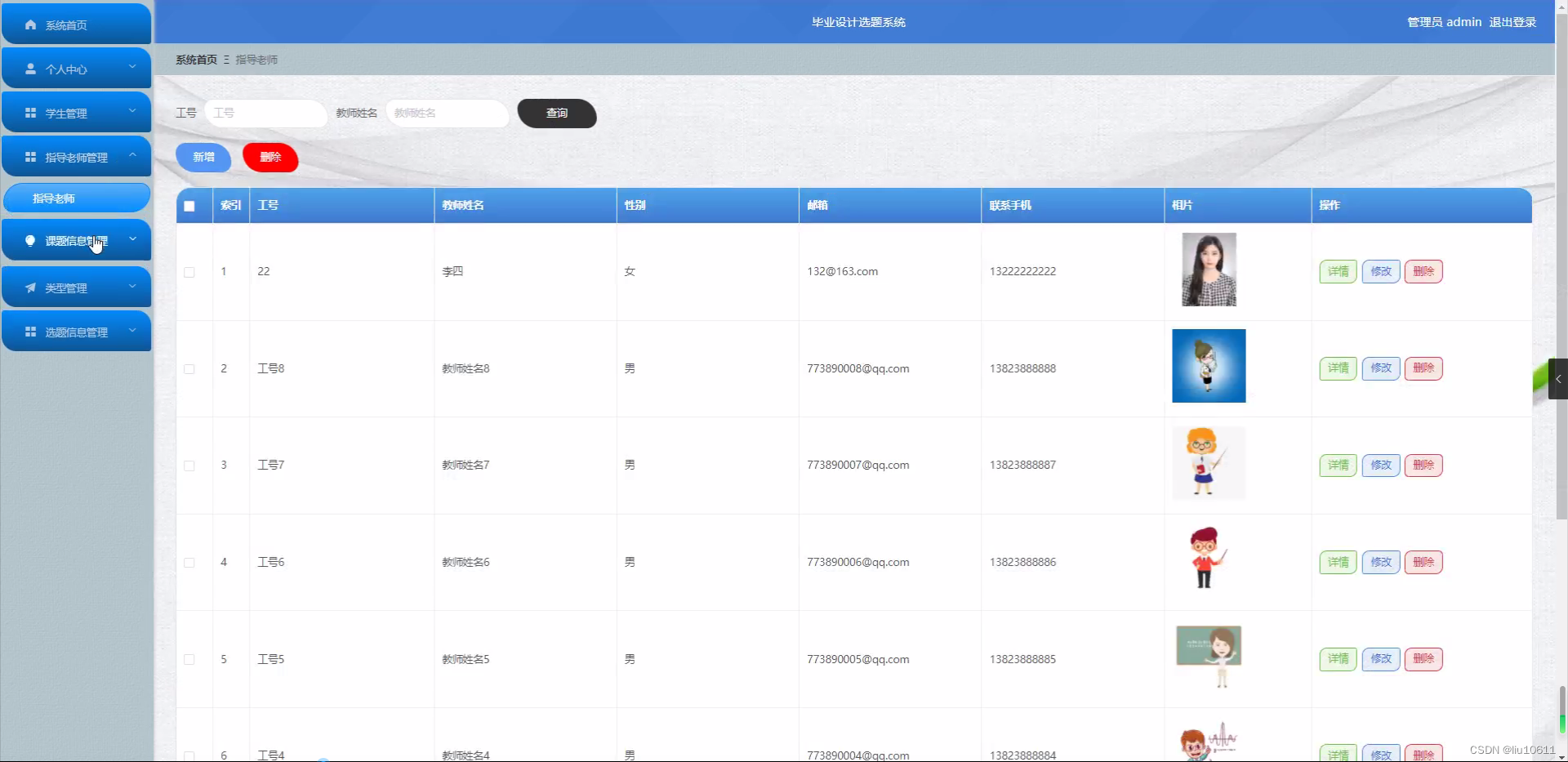Open the photo of teacher 李四

1209,270
